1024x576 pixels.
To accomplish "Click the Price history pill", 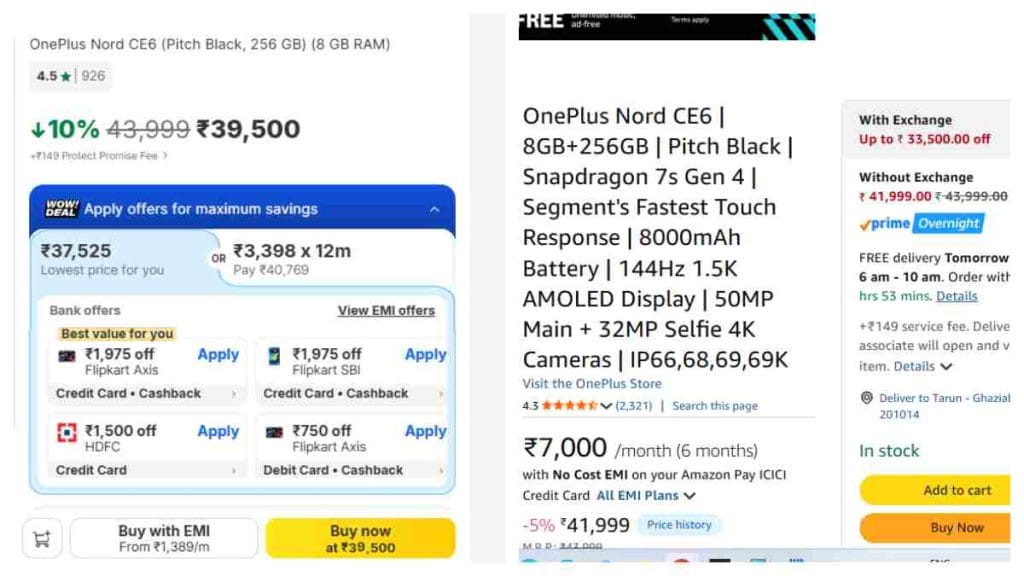I will point(679,524).
